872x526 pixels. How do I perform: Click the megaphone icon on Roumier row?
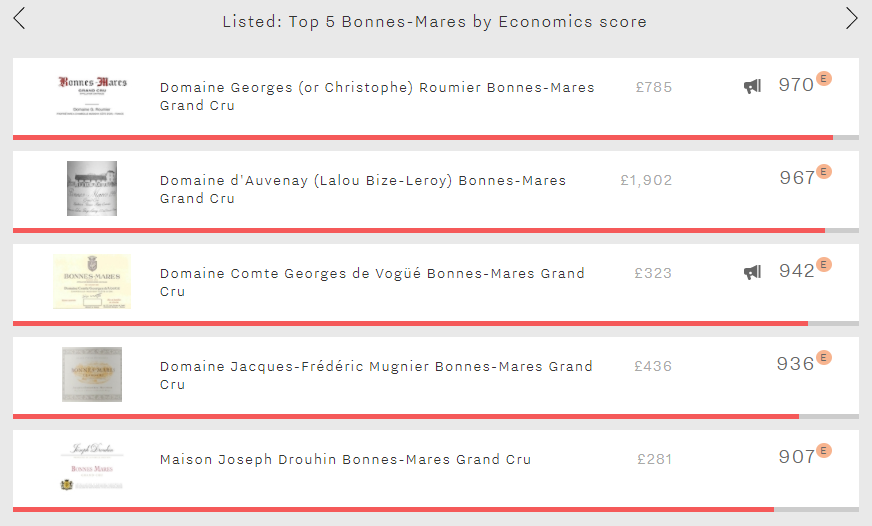tap(752, 86)
